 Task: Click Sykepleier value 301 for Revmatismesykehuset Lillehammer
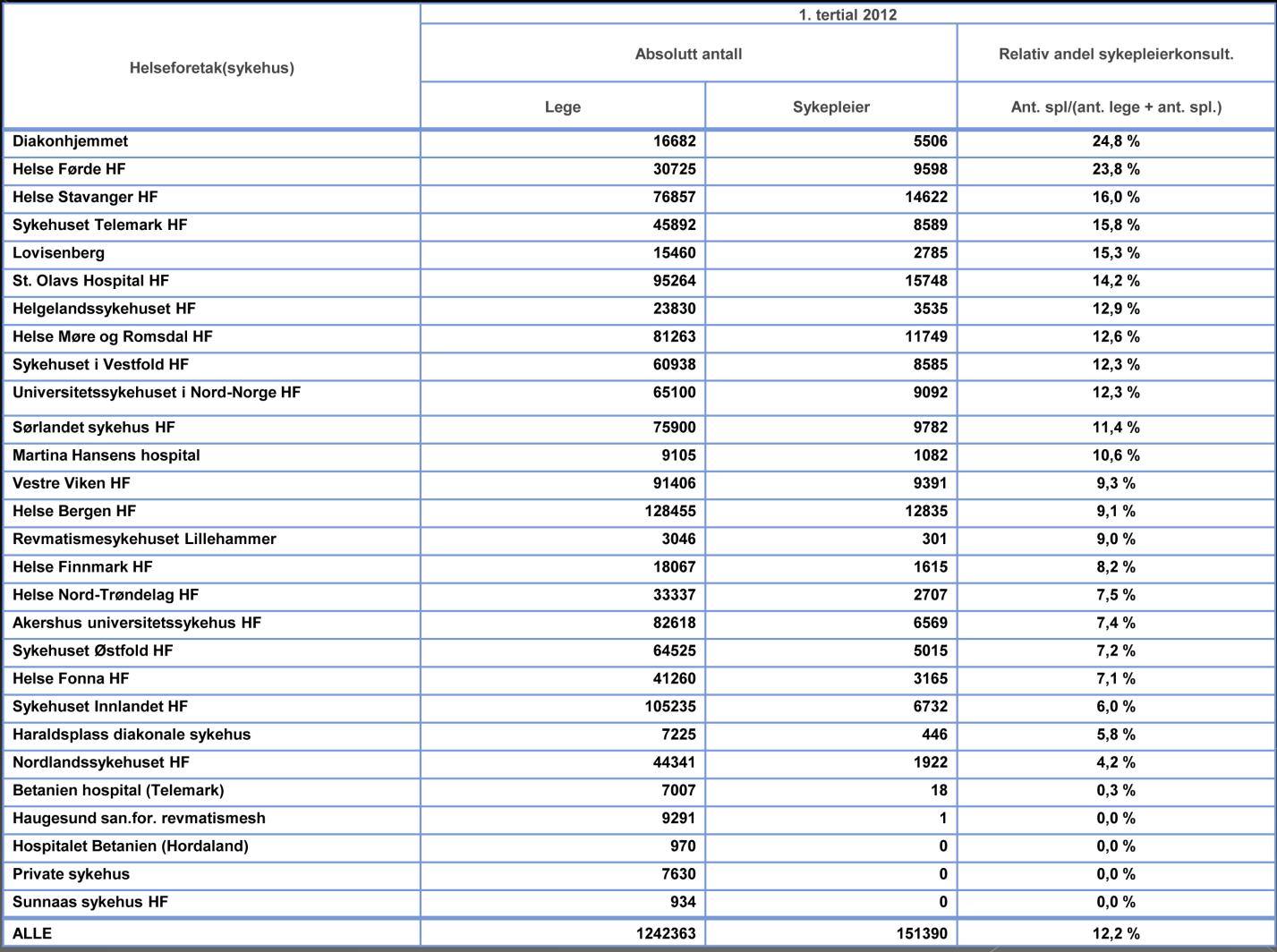click(x=935, y=539)
